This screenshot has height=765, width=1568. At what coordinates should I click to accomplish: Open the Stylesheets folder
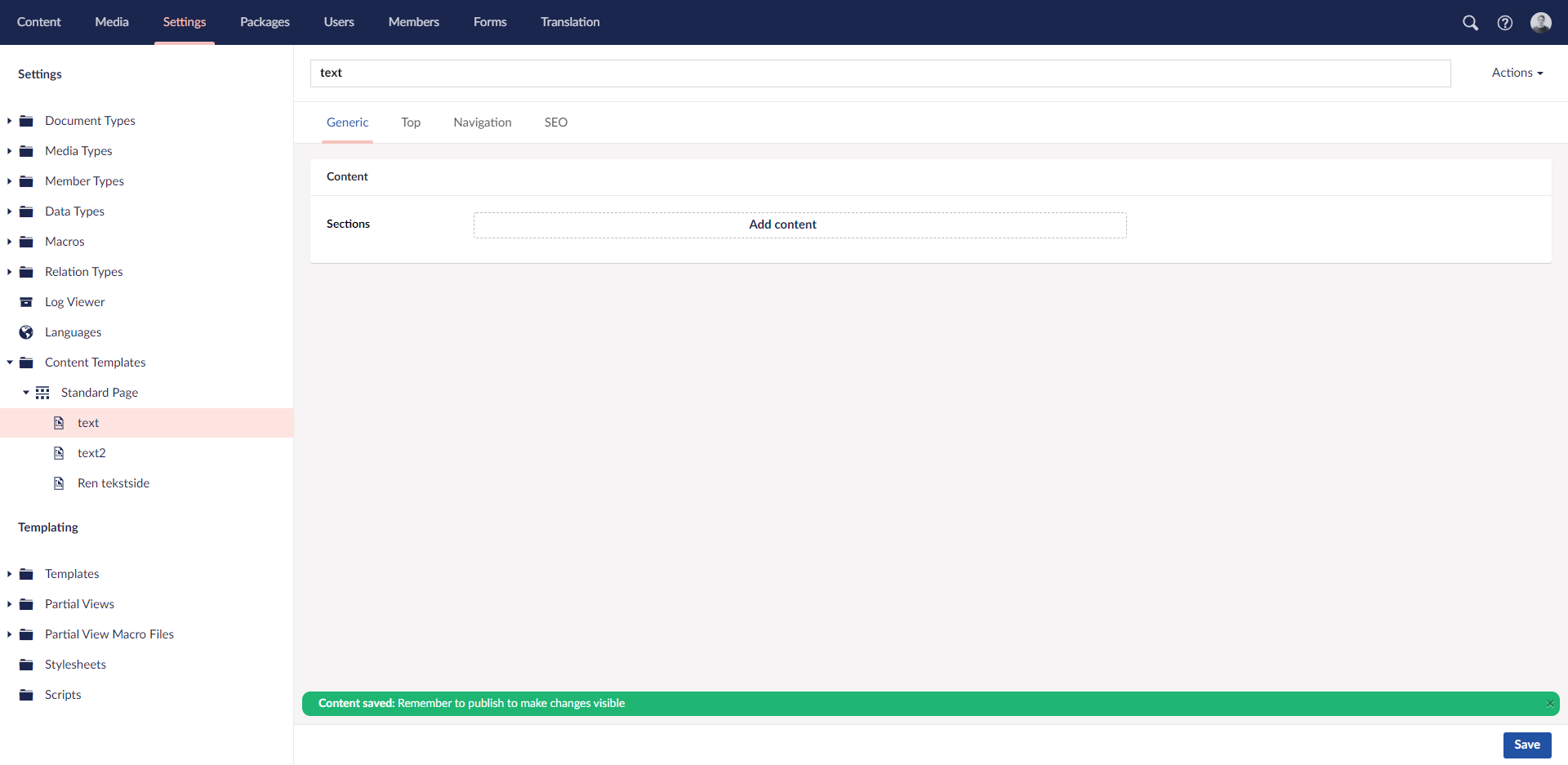[x=75, y=664]
